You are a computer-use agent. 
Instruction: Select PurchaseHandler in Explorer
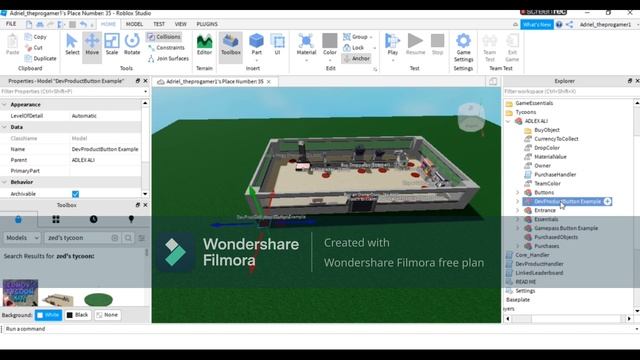coord(555,175)
